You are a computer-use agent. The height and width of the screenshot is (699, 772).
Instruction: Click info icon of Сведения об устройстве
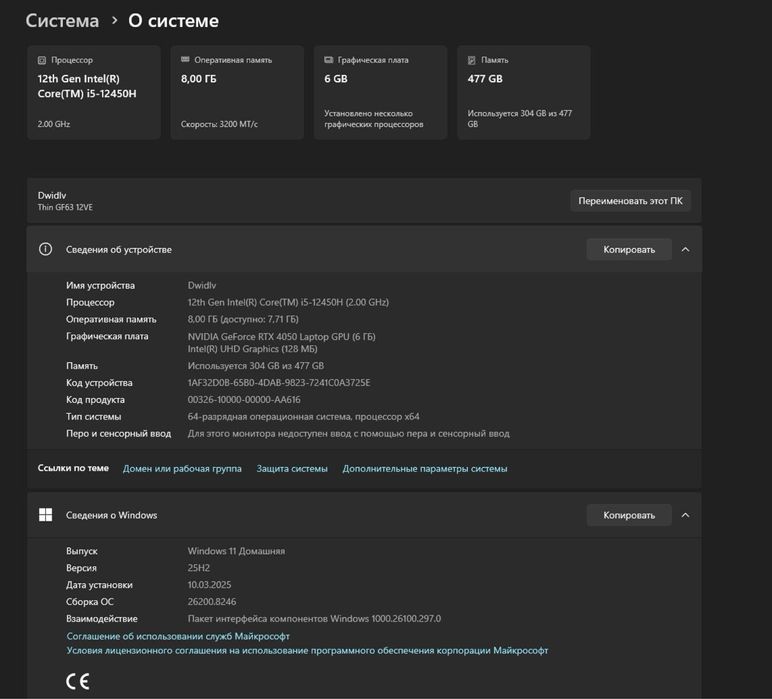45,249
